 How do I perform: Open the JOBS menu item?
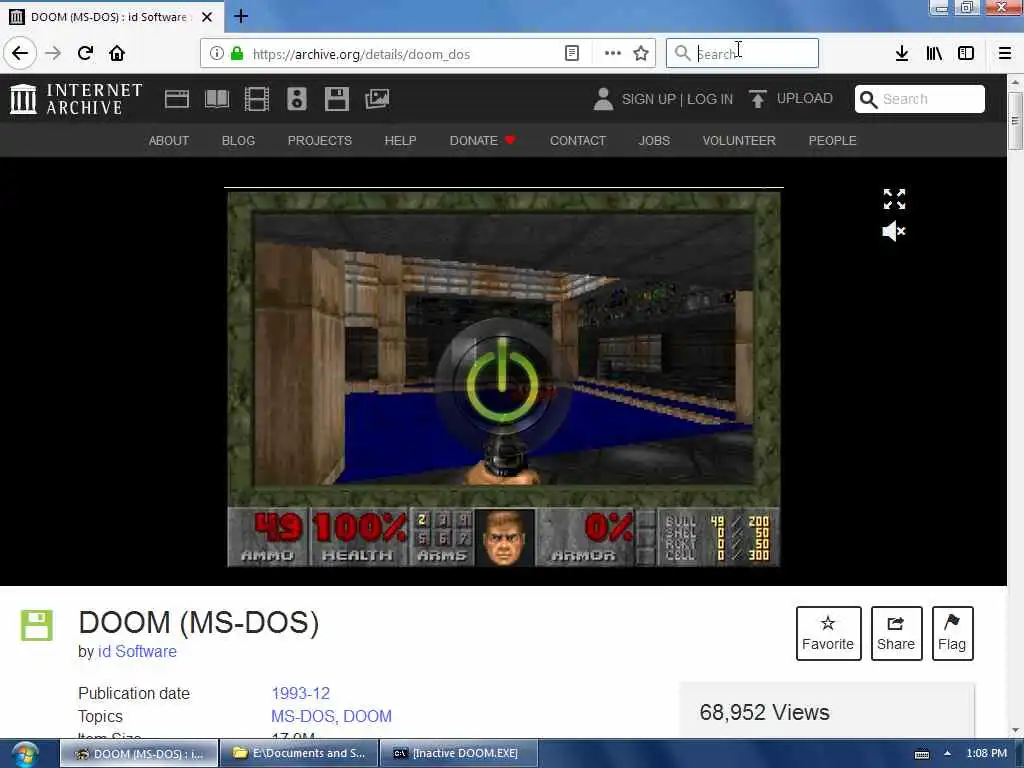point(654,140)
